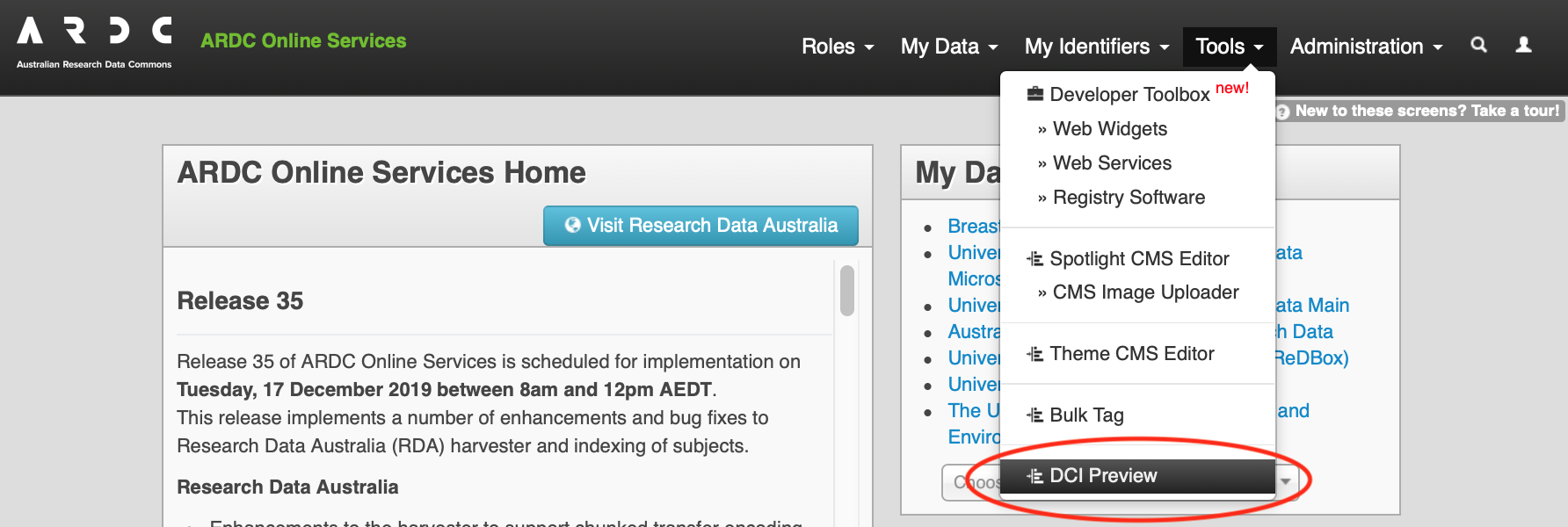Expand the Roles dropdown menu

click(838, 47)
